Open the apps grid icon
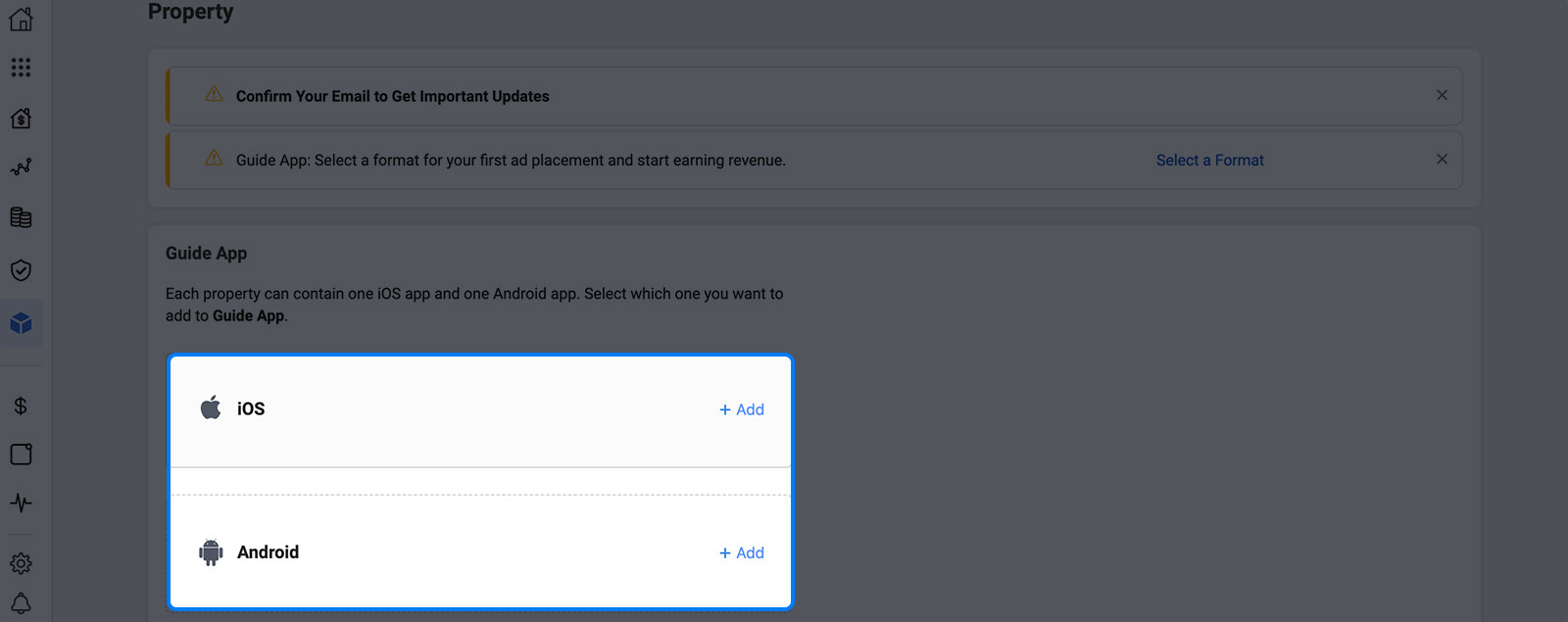 tap(21, 67)
